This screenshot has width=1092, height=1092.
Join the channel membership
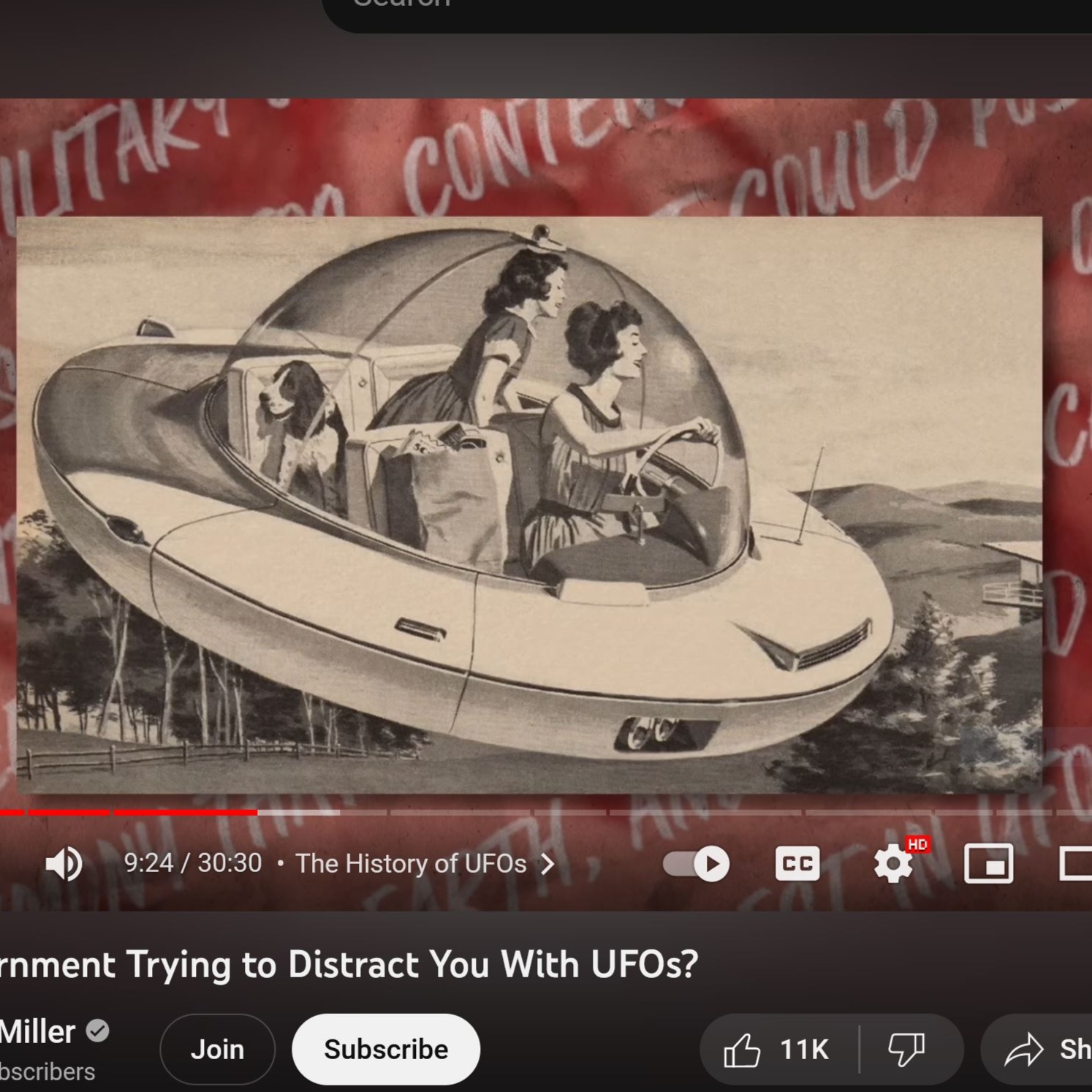tap(217, 1049)
